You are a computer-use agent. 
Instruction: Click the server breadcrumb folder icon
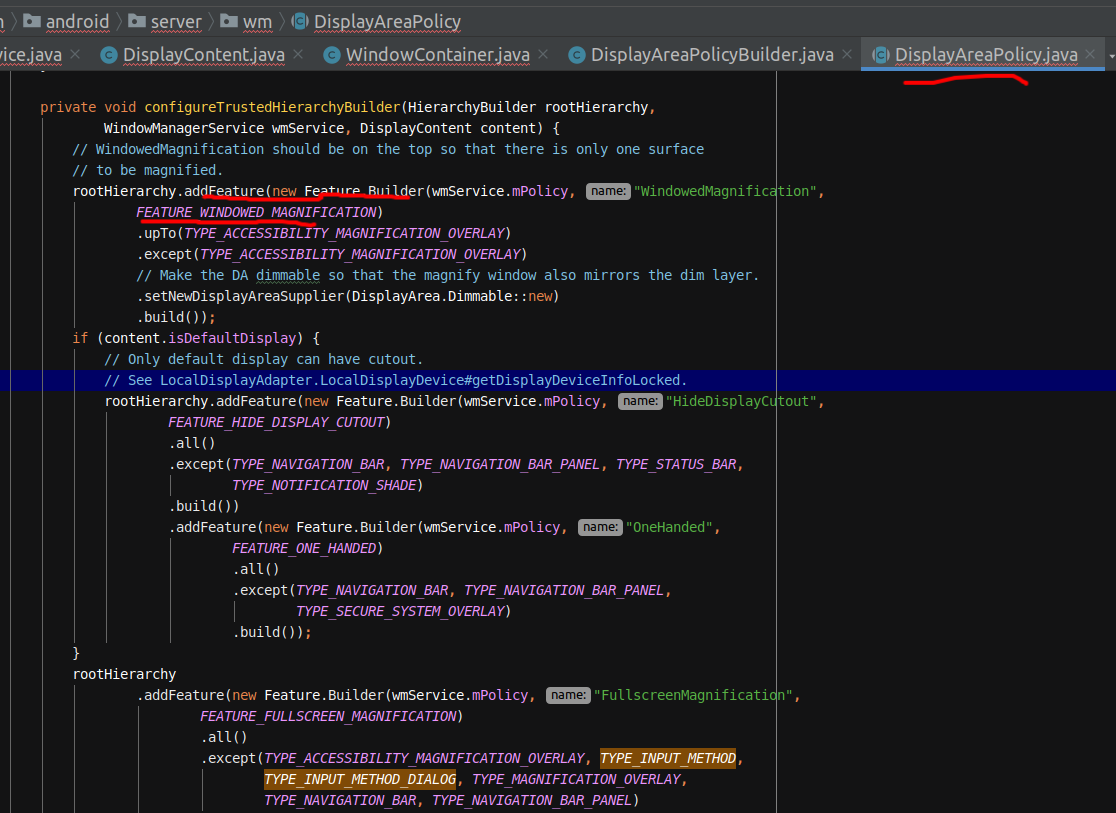(x=137, y=21)
